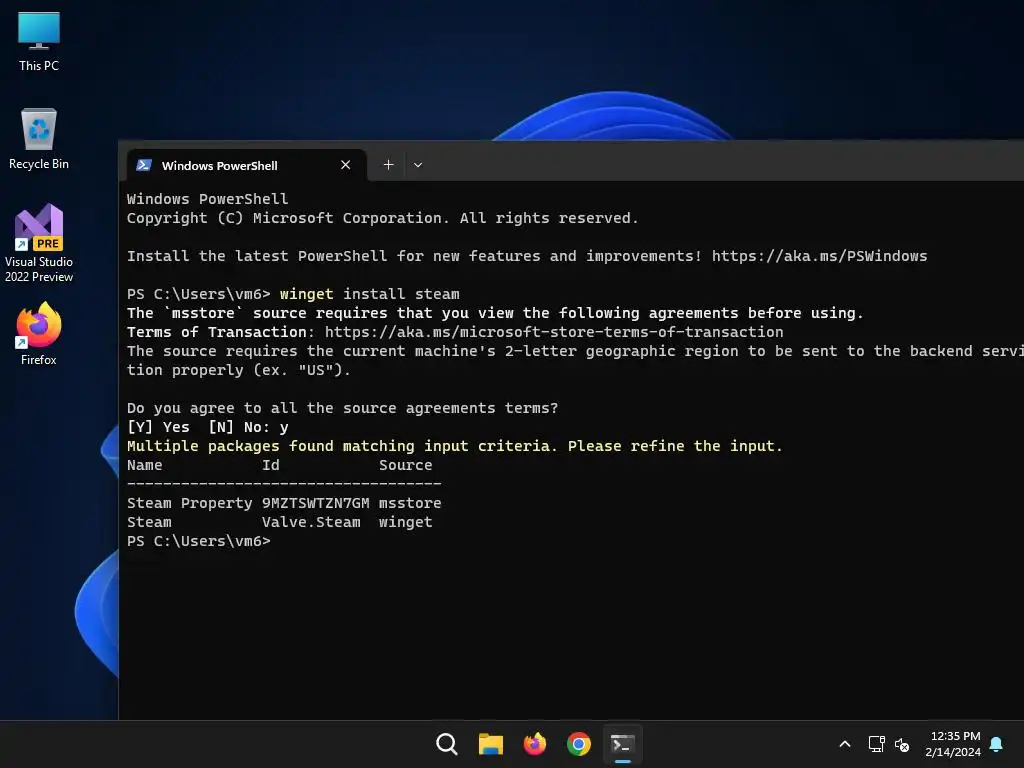
Task: Open the clock showing 12:35 PM
Action: click(953, 744)
